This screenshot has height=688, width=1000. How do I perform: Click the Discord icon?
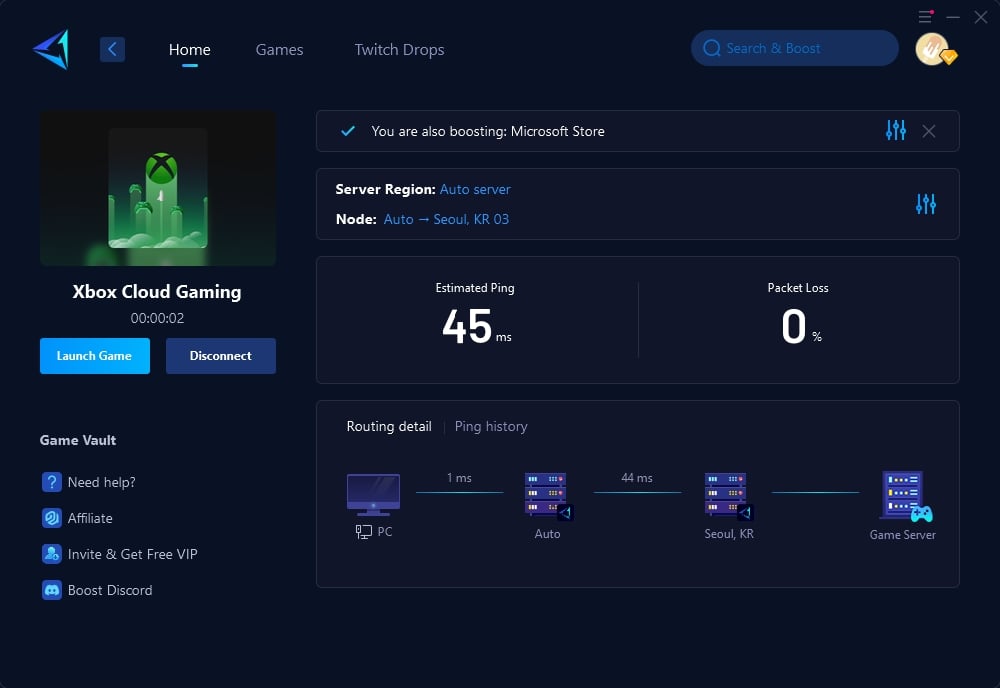52,590
